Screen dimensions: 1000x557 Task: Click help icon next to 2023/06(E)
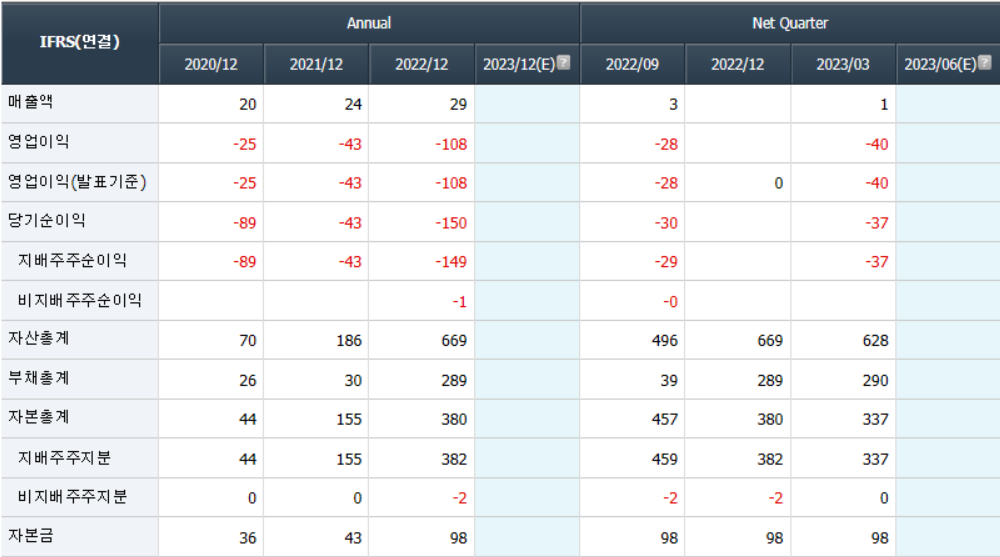[985, 63]
